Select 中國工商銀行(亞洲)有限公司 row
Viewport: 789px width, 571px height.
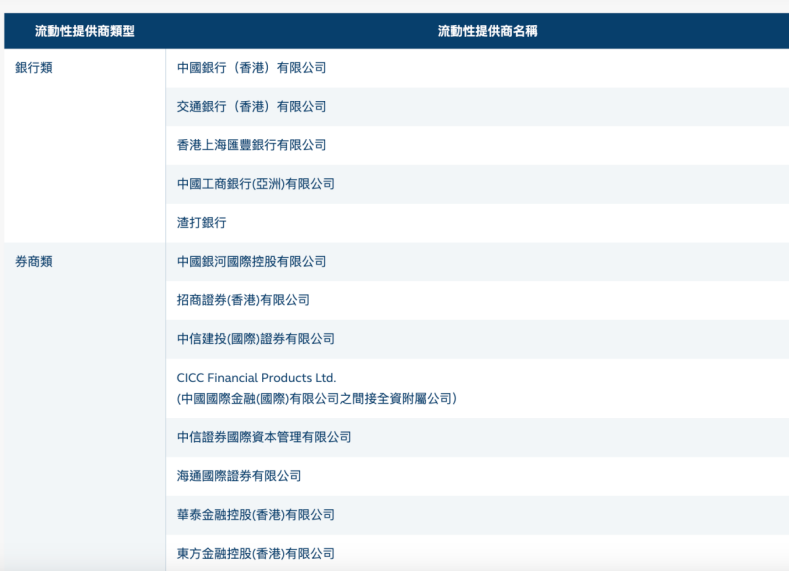point(477,184)
